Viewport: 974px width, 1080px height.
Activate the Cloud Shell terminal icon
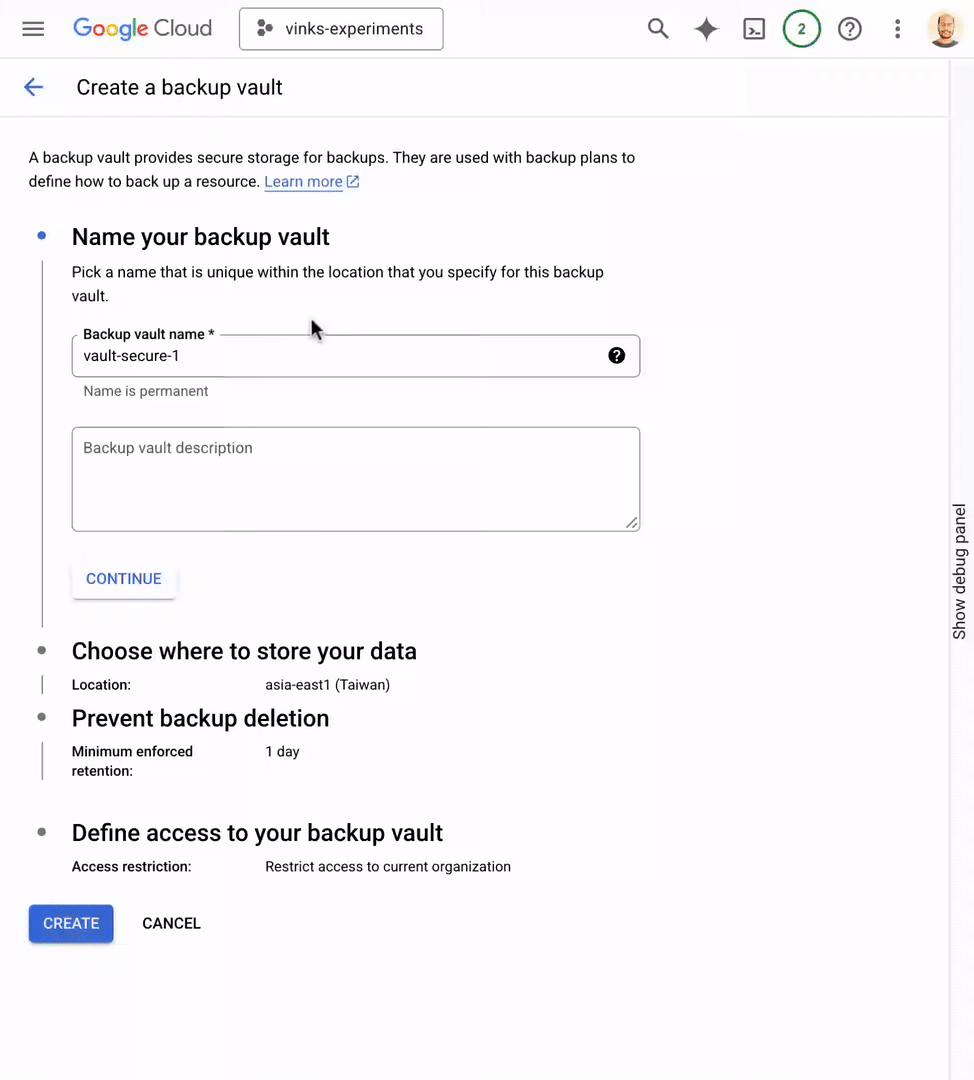(754, 29)
